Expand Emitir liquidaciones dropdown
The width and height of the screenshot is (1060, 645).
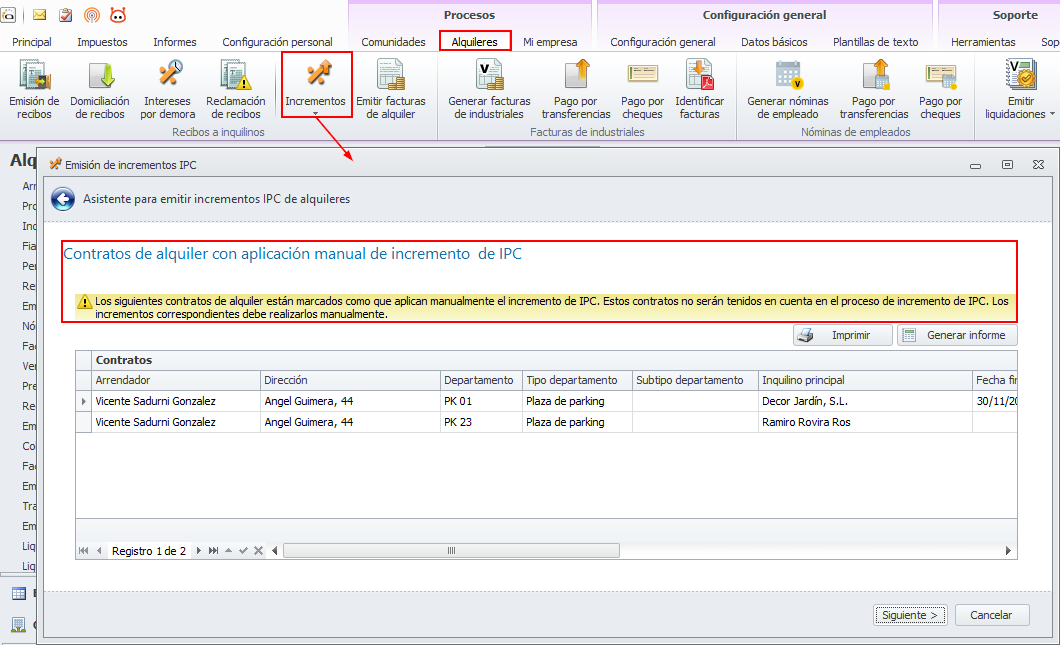(1052, 114)
